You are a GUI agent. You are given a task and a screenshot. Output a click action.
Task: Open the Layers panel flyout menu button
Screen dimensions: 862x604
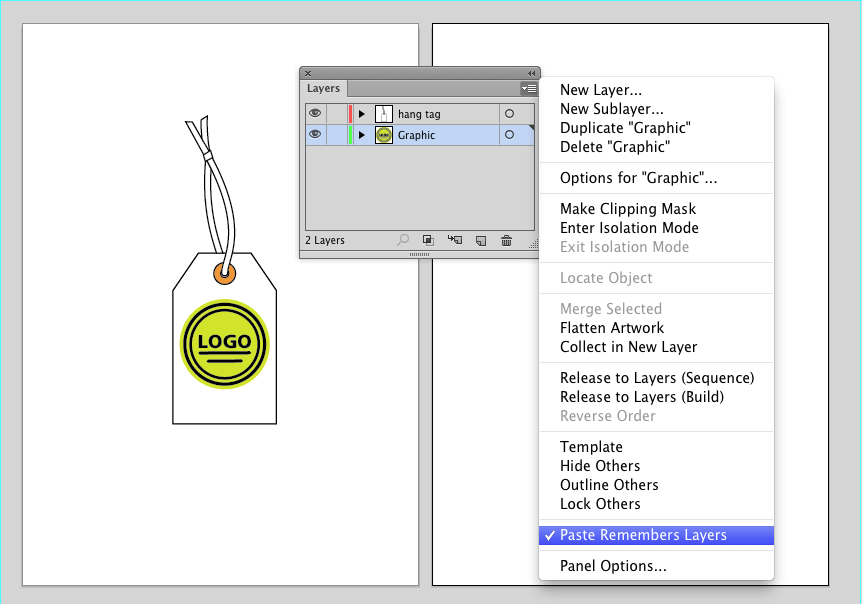529,88
